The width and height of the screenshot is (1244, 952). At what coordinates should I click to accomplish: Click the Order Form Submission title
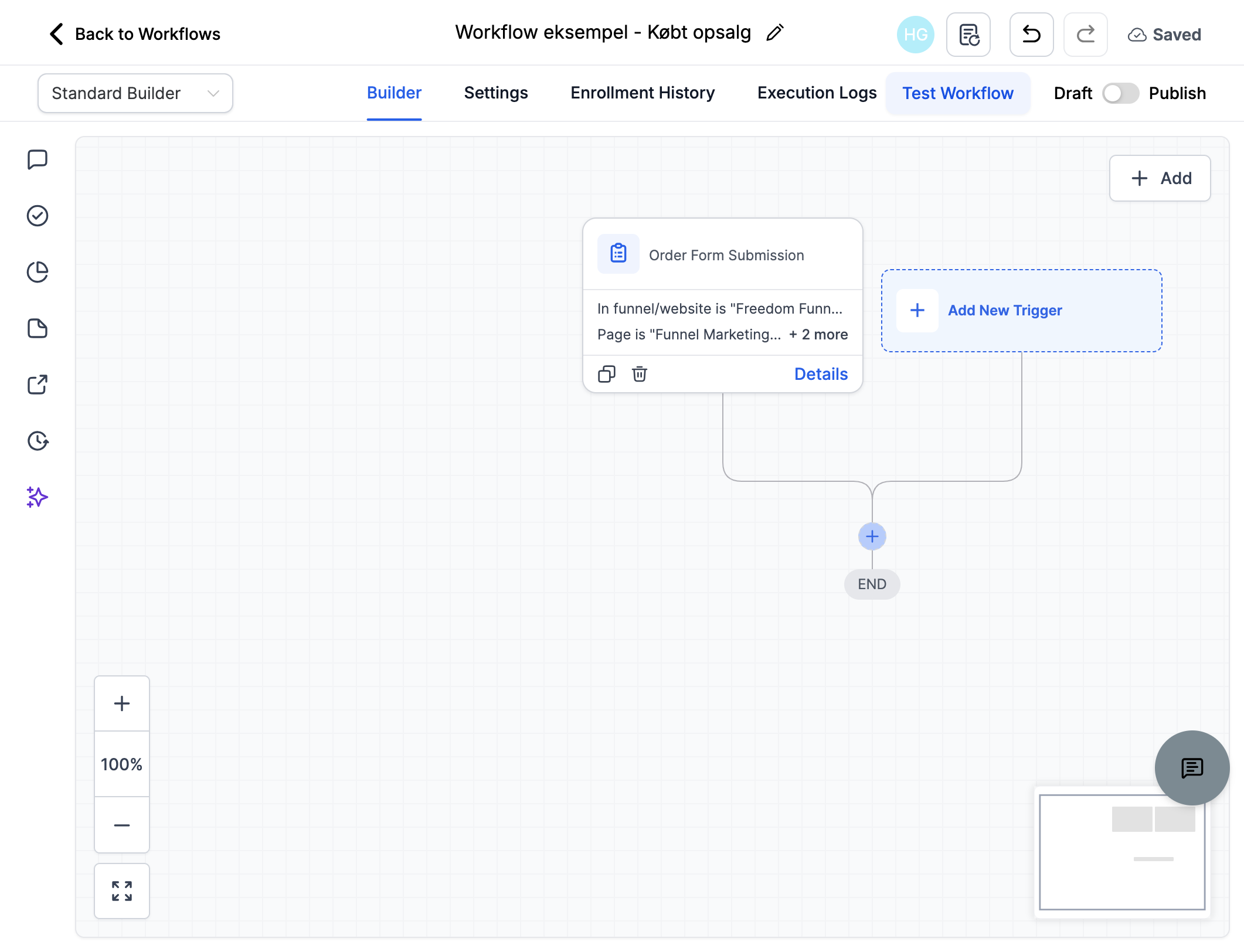coord(726,255)
